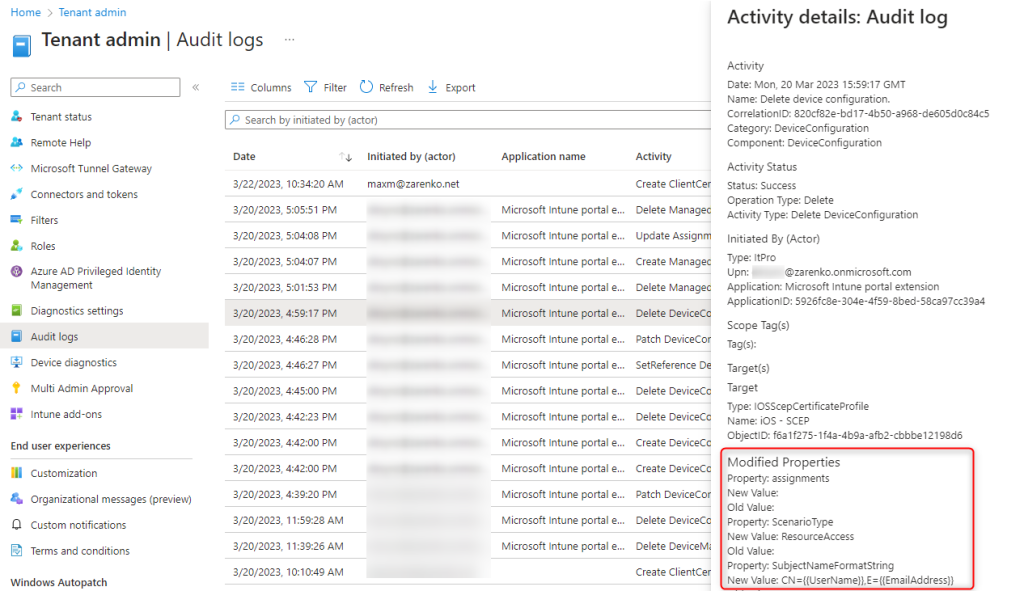Click the Export button label
Screen dimensions: 1024x591
click(x=460, y=88)
